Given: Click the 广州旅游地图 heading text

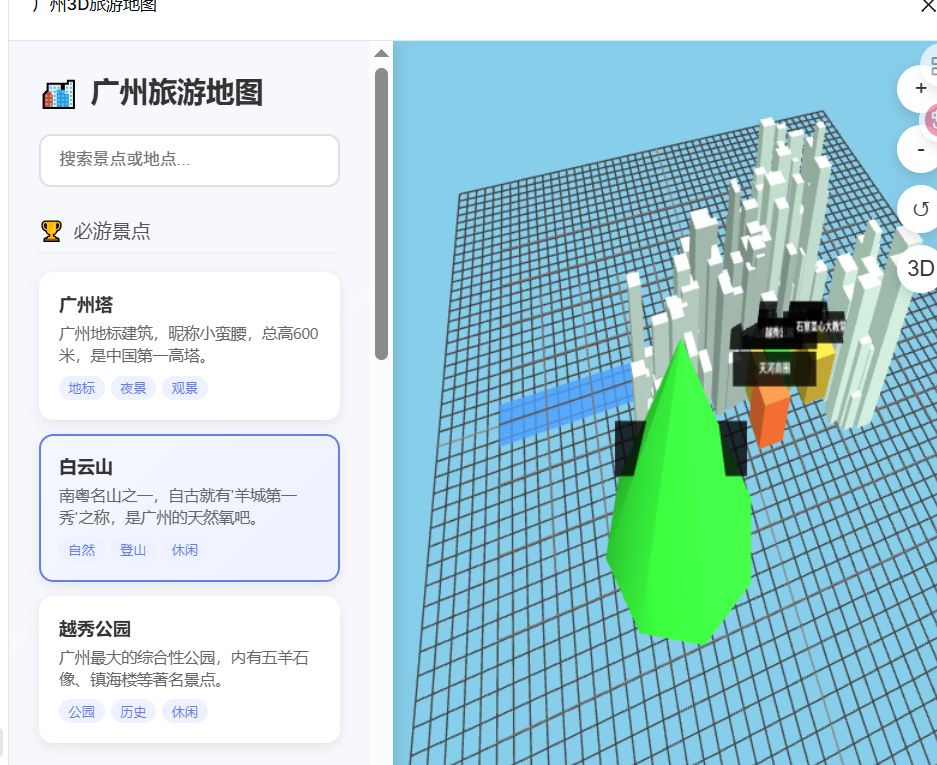Looking at the screenshot, I should [x=177, y=93].
